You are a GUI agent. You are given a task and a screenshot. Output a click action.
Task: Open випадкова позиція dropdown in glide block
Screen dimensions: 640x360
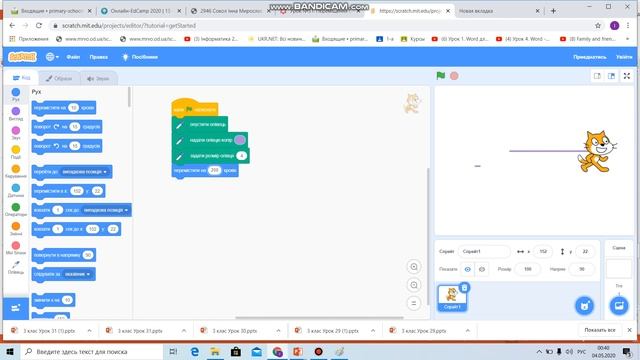[106, 210]
